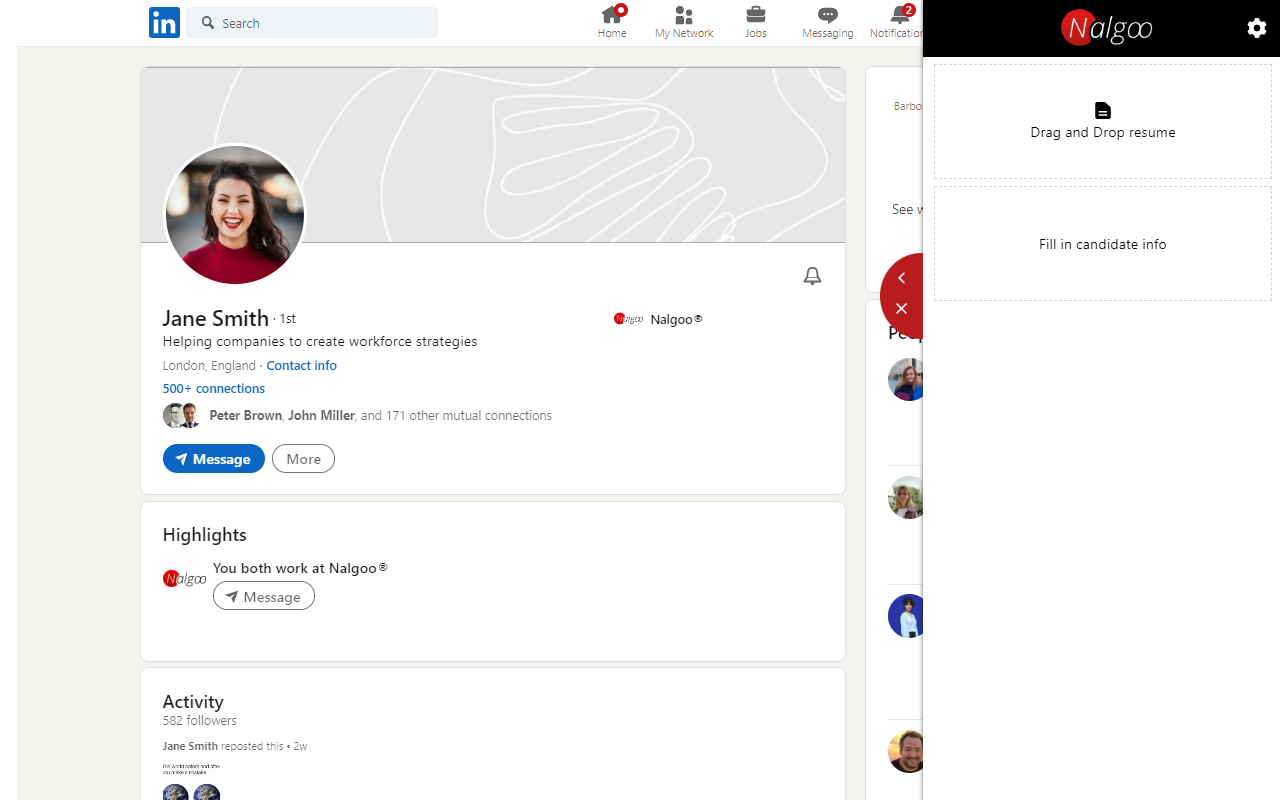Image resolution: width=1280 pixels, height=800 pixels.
Task: View 500+ connections link
Action: (214, 388)
